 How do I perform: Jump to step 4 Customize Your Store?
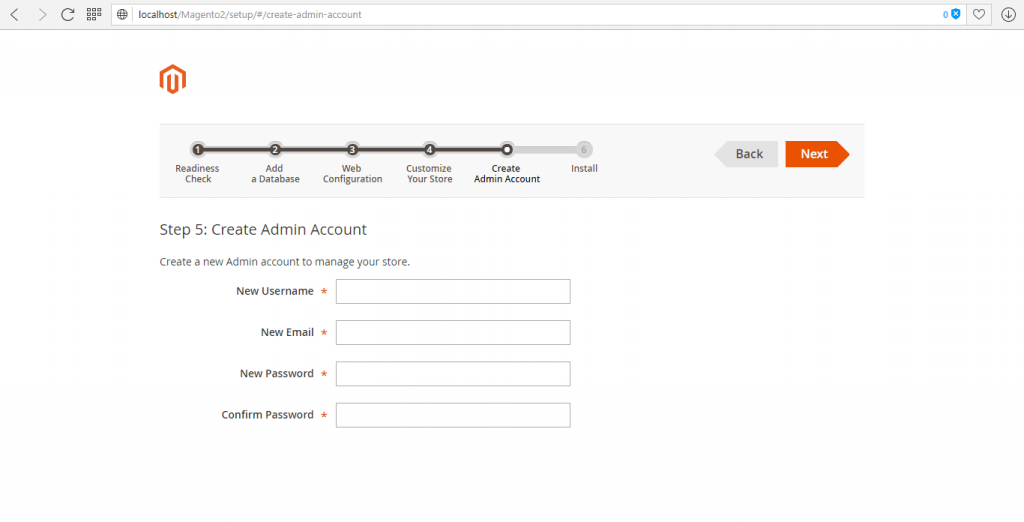(429, 150)
